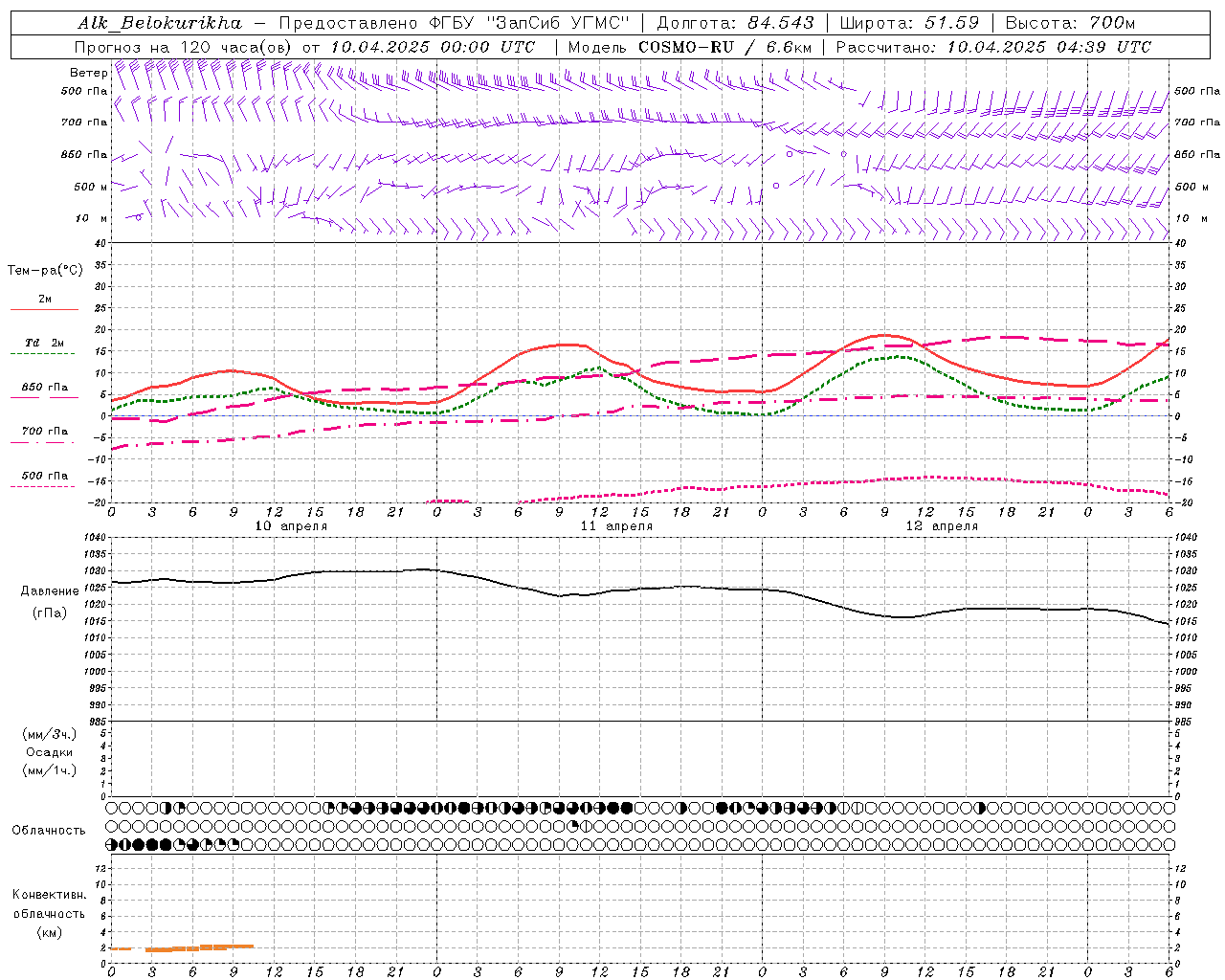Screen dimensions: 1225x980
Task: Click the orange convective cloud height bar
Action: [x=182, y=947]
